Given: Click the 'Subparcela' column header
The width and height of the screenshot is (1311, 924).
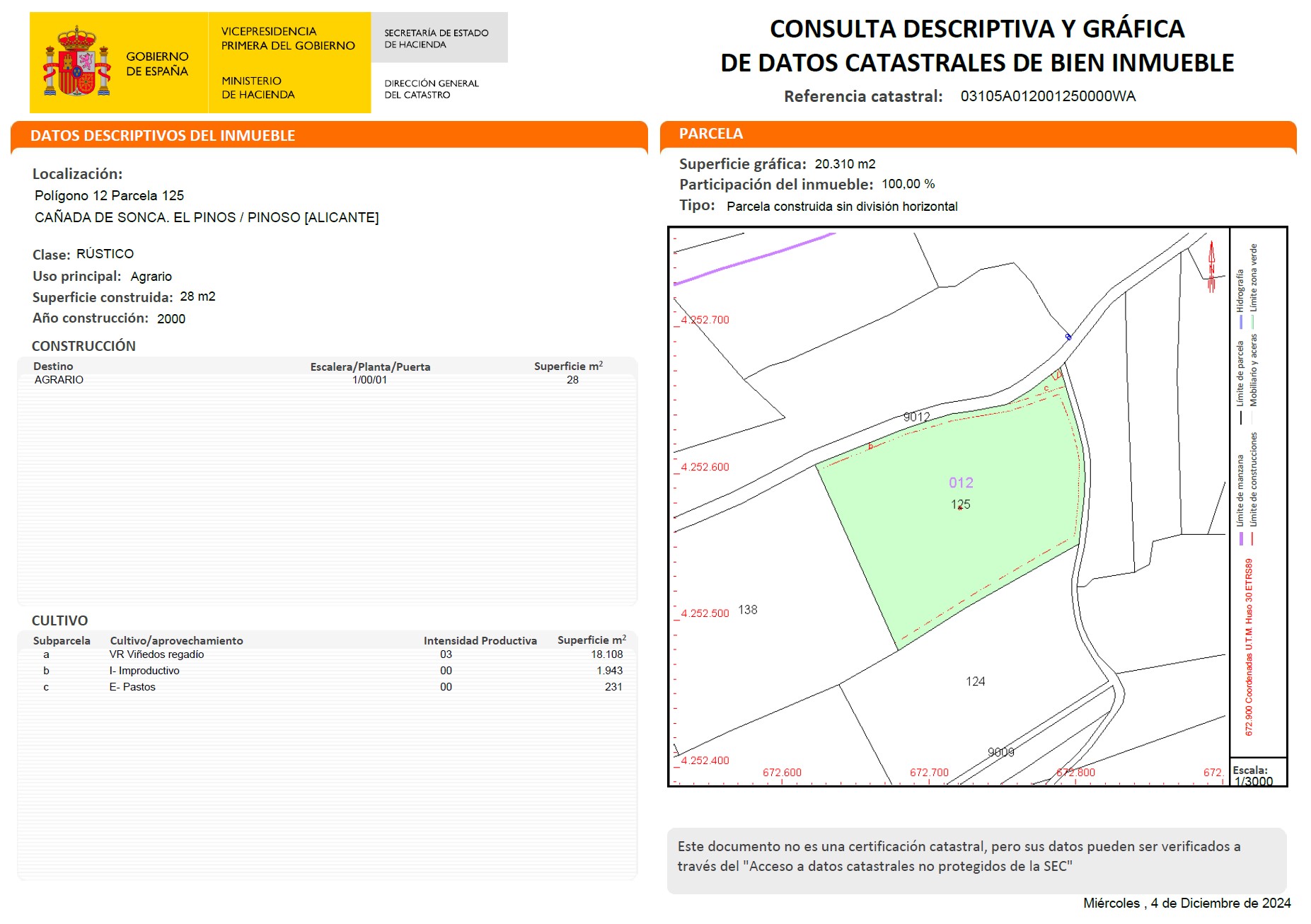Looking at the screenshot, I should [x=62, y=640].
